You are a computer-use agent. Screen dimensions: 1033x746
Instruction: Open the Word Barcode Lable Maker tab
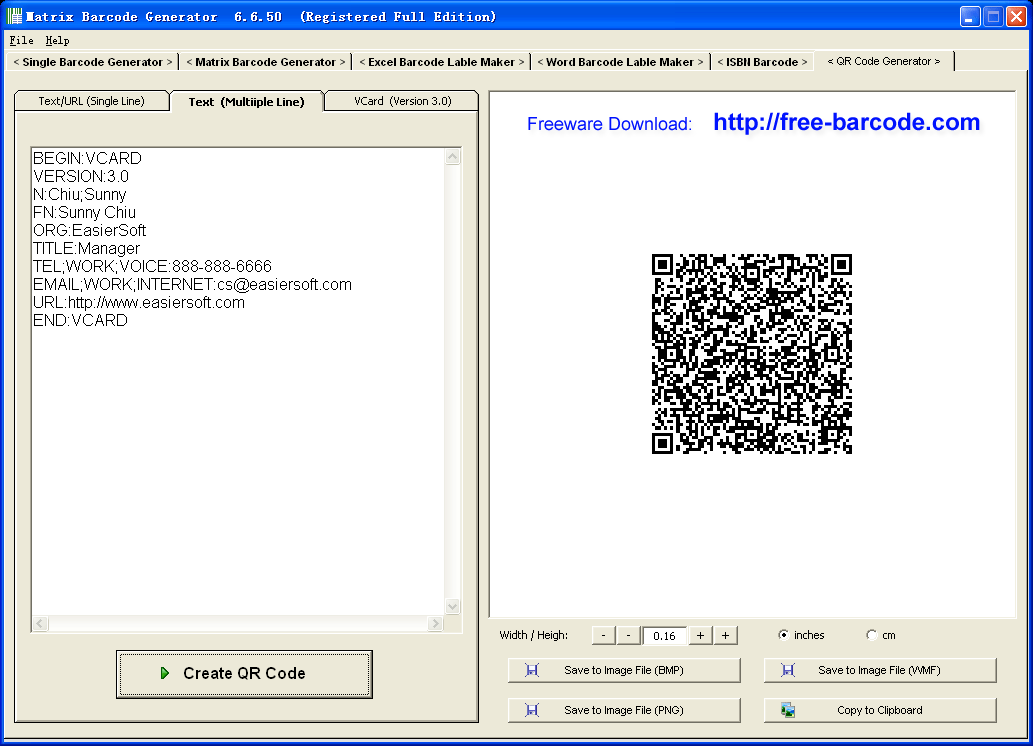pos(620,62)
